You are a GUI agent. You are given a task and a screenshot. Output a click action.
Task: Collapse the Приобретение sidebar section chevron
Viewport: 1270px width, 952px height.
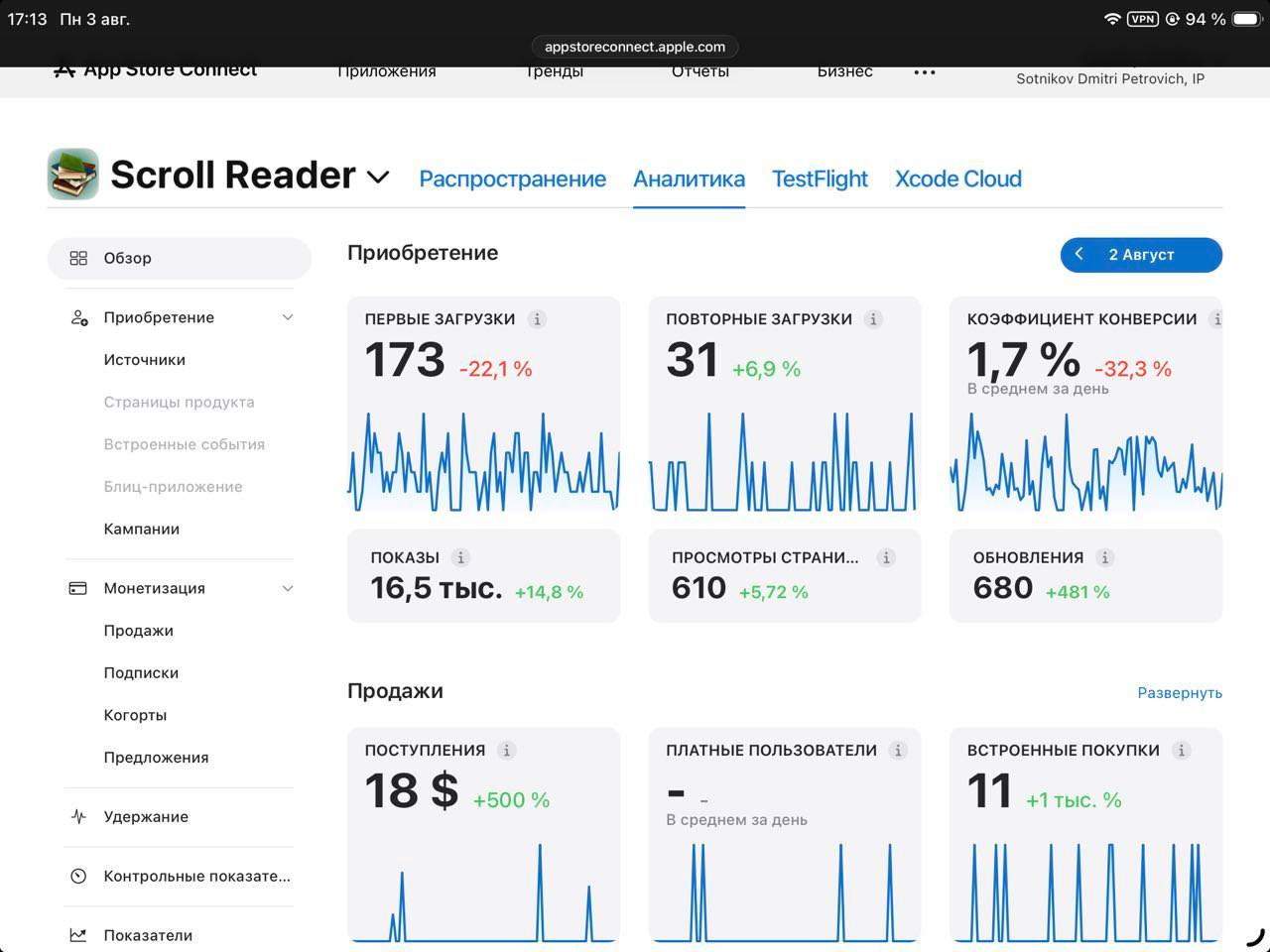coord(288,317)
